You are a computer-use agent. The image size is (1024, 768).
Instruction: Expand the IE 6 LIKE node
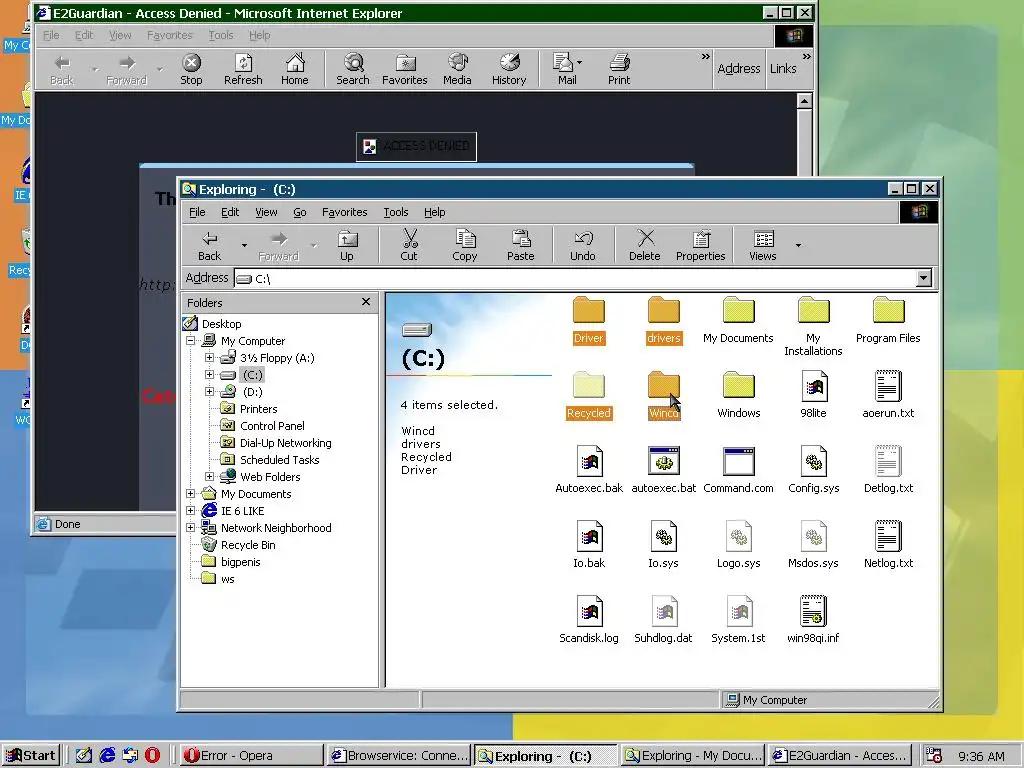coord(191,511)
